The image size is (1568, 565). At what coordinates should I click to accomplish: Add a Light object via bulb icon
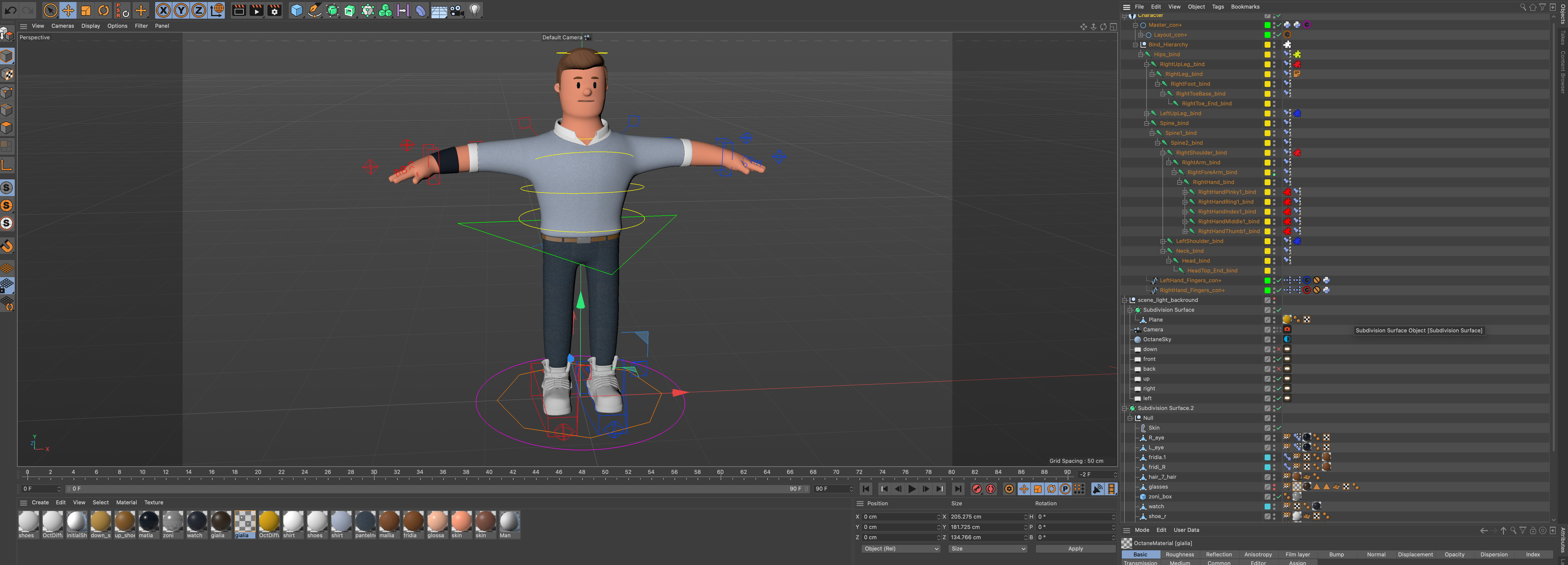point(475,10)
